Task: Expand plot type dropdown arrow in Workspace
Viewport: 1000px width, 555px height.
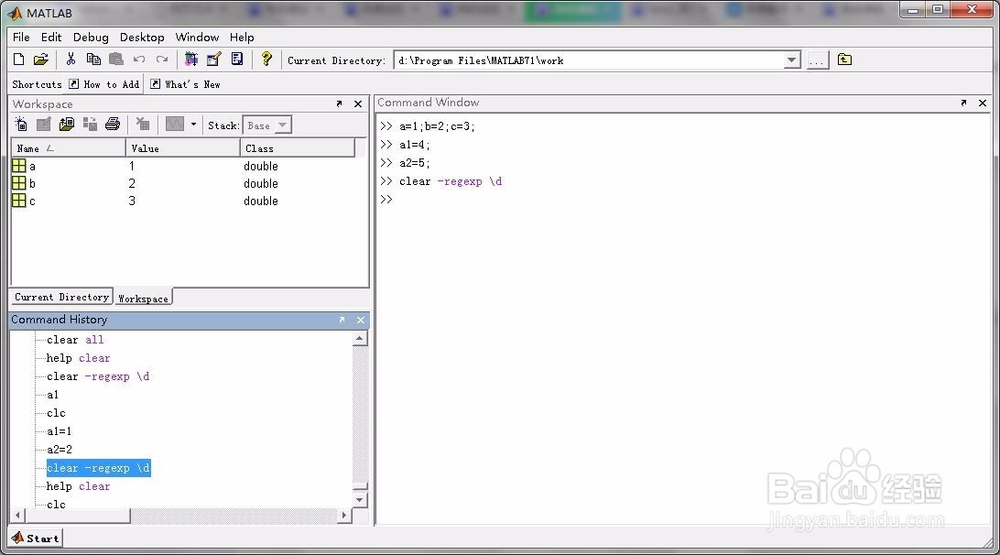Action: [193, 124]
